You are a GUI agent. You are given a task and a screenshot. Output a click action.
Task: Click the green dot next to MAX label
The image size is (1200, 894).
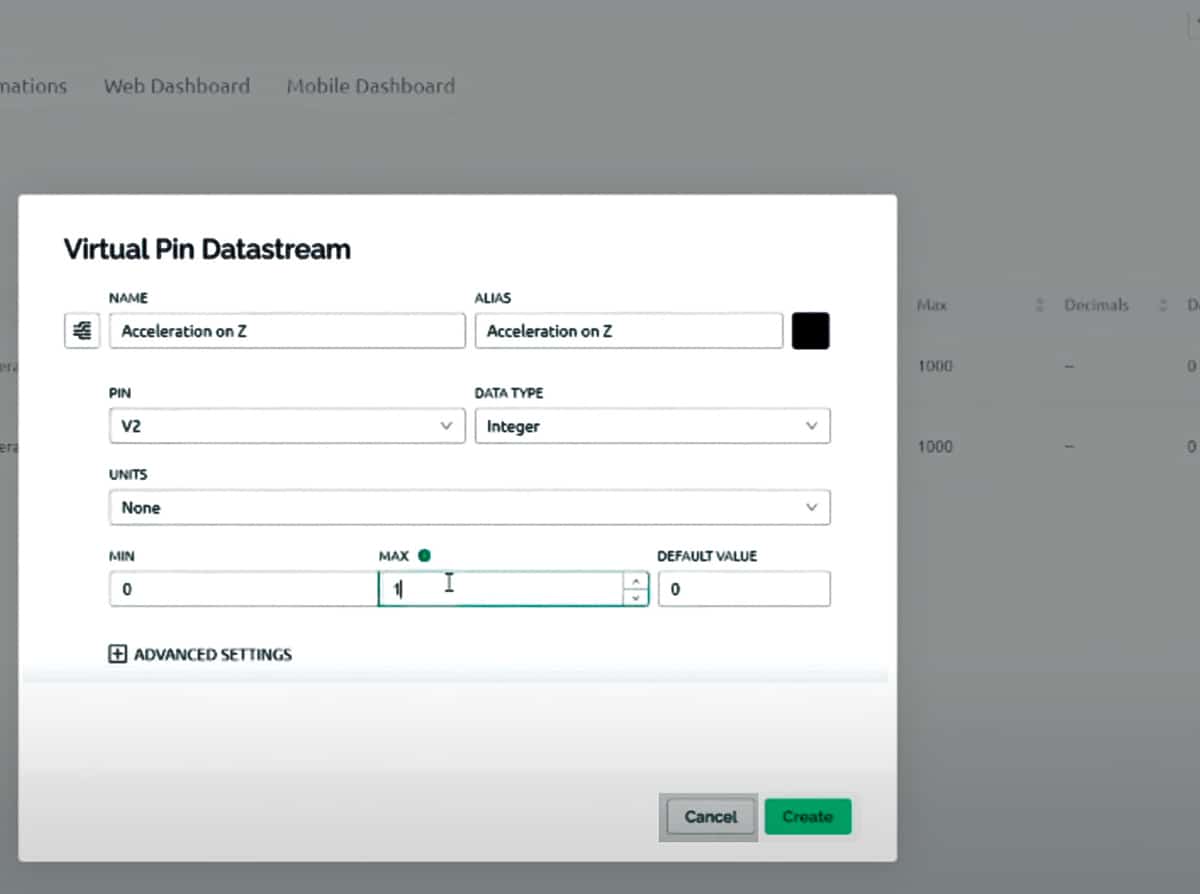point(424,556)
